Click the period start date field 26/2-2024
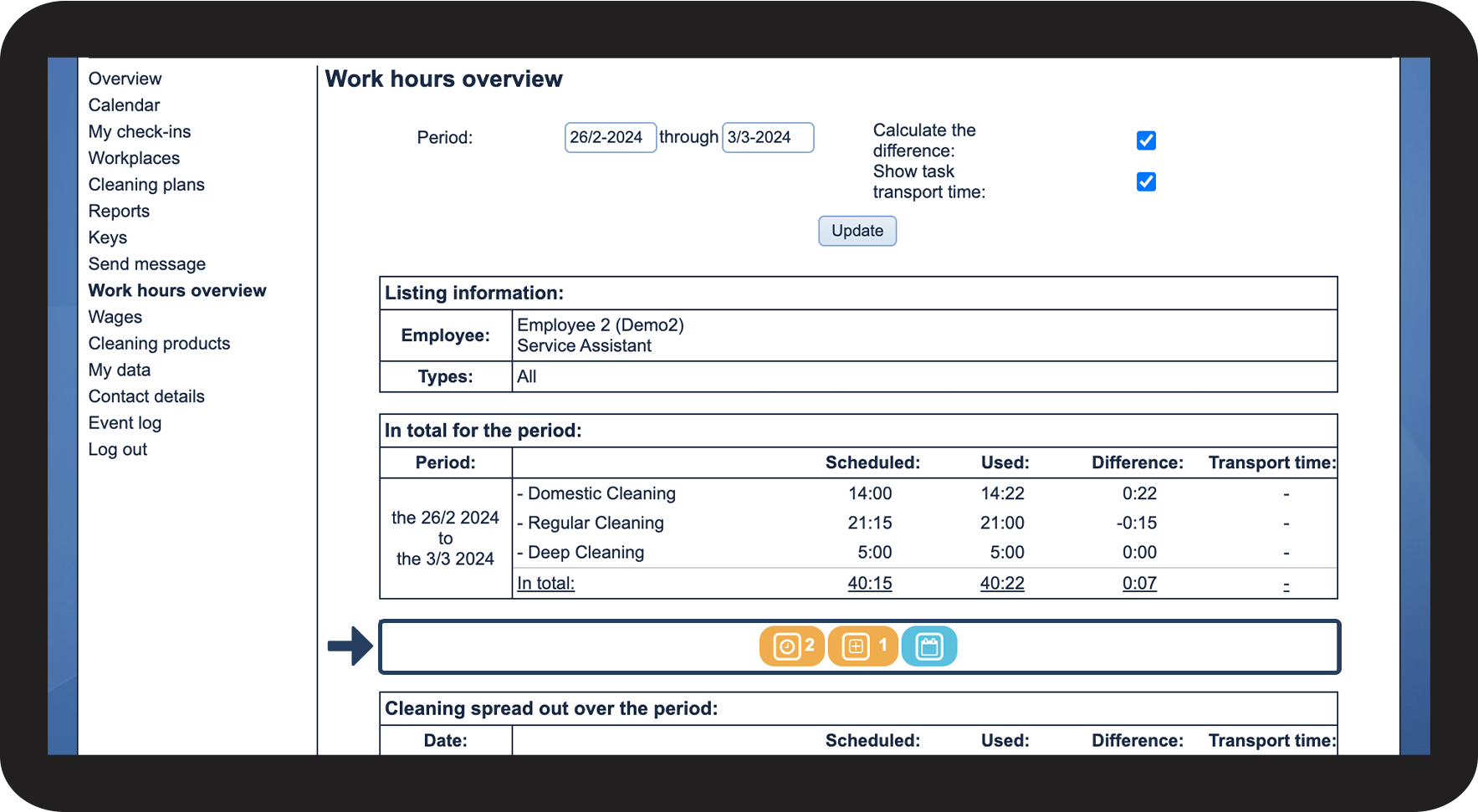Viewport: 1478px width, 812px height. pos(610,137)
